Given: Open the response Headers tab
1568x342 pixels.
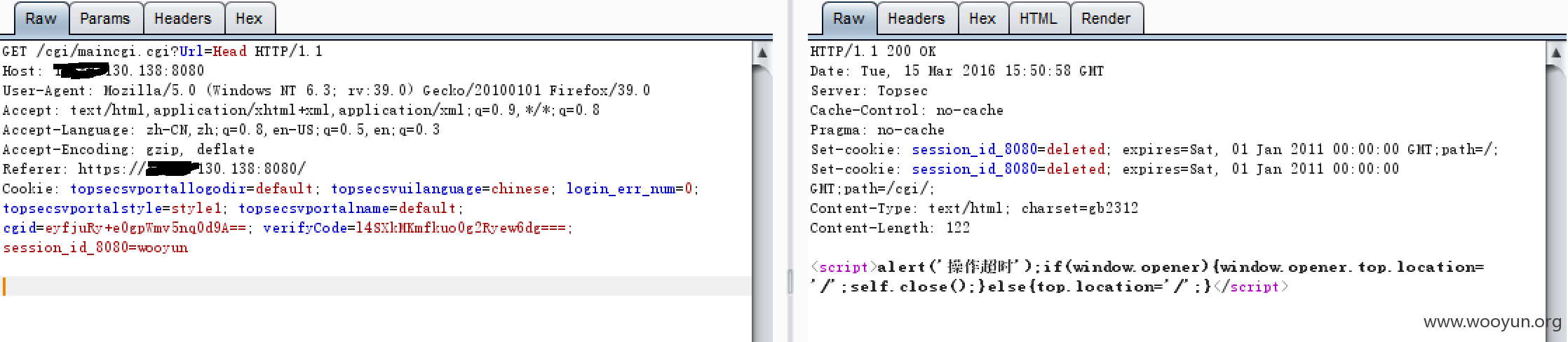Looking at the screenshot, I should click(x=917, y=19).
